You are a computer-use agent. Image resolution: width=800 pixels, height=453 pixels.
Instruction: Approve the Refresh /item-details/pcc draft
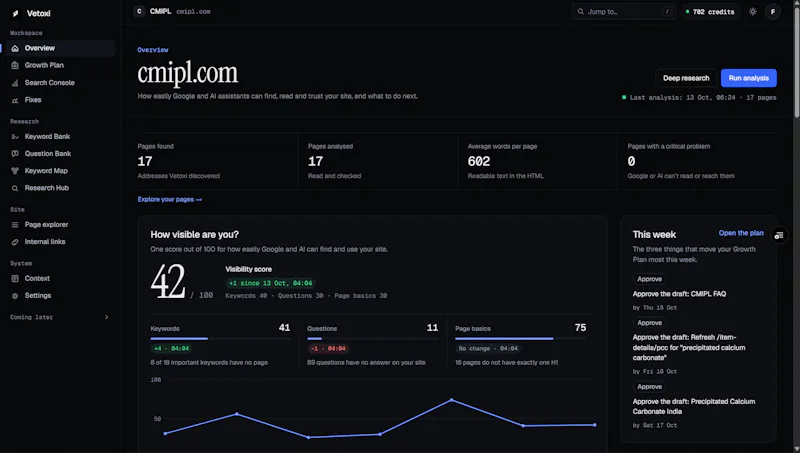click(x=649, y=323)
